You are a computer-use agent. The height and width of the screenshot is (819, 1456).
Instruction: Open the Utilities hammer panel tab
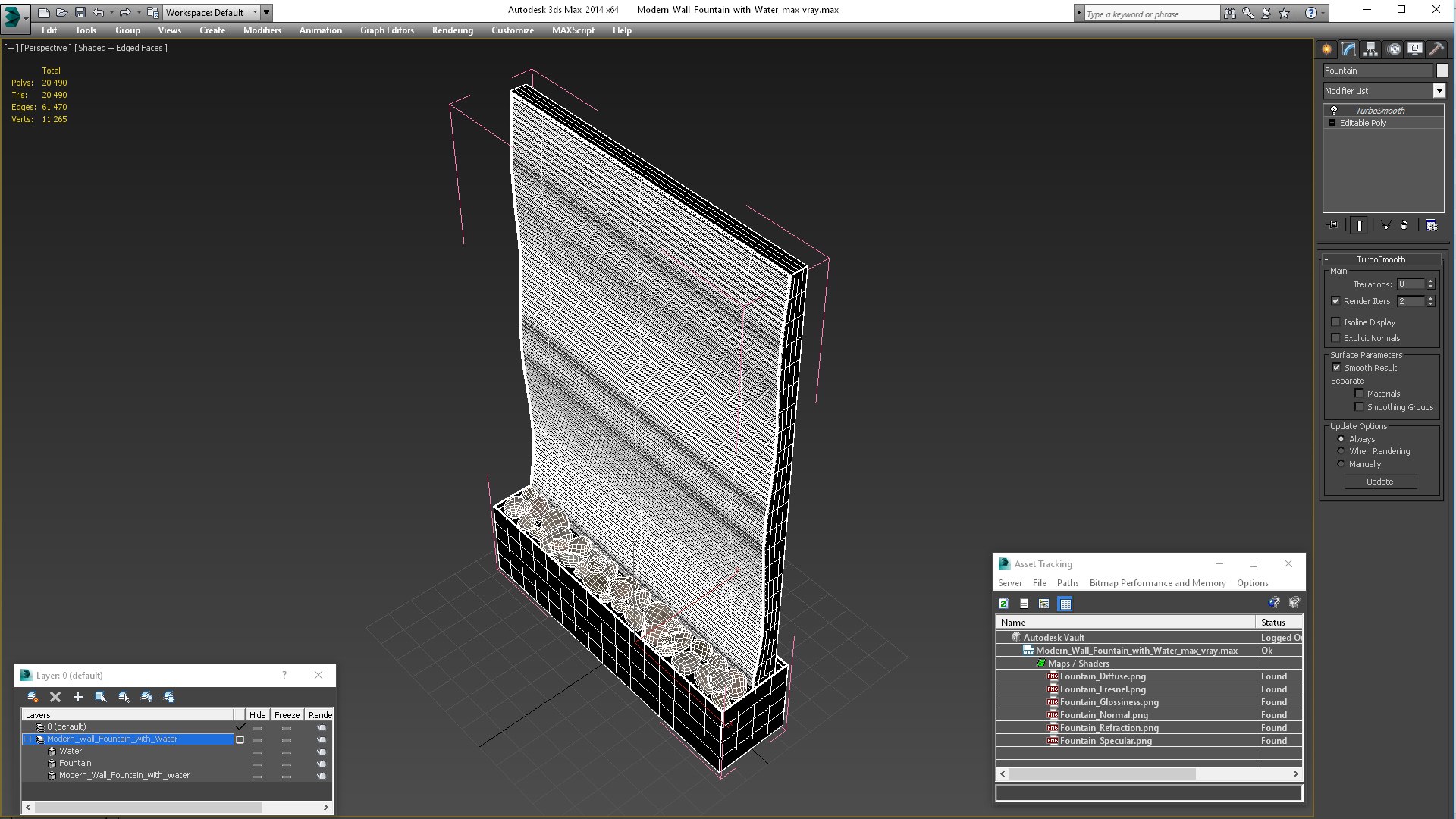coord(1436,49)
